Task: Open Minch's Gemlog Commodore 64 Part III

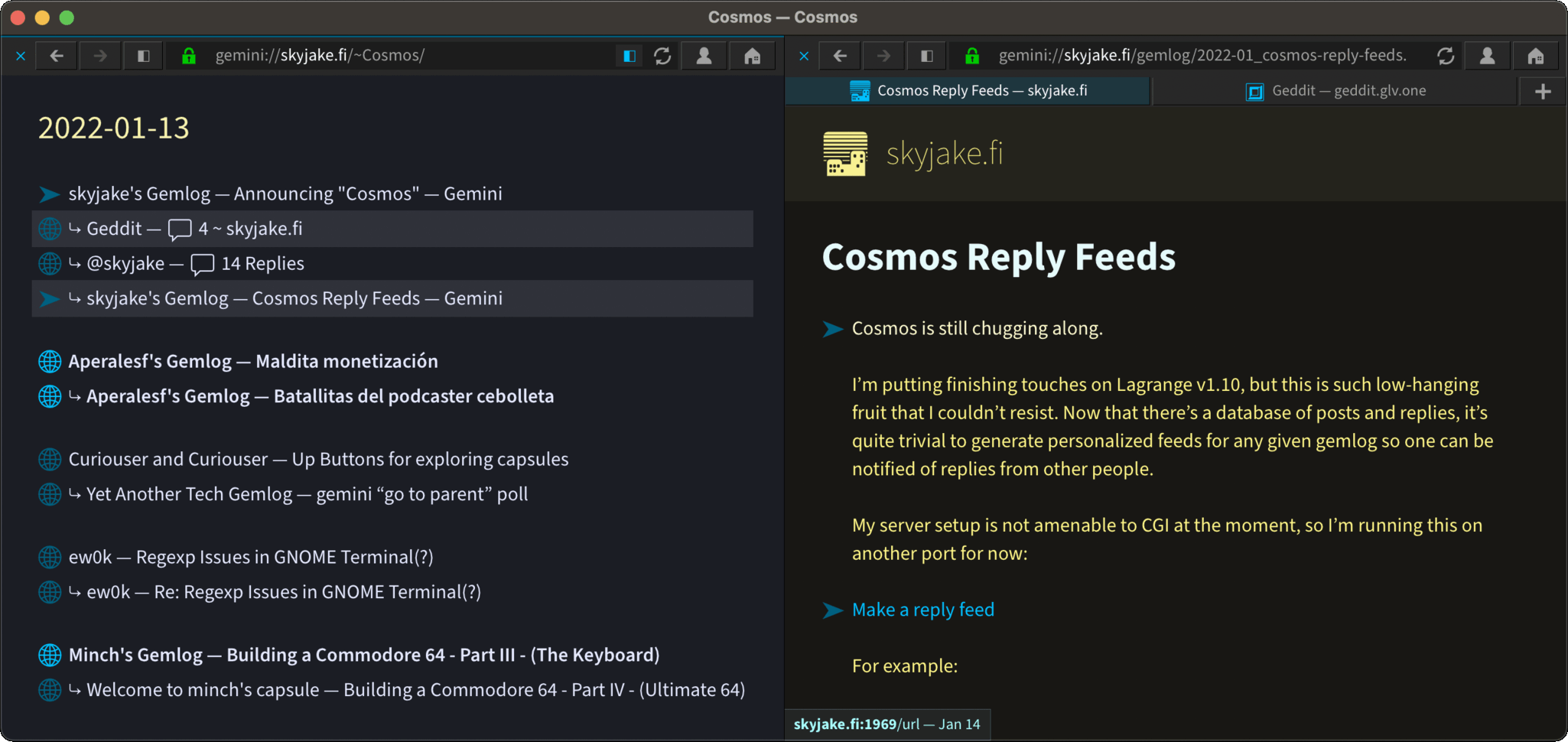Action: pos(364,655)
